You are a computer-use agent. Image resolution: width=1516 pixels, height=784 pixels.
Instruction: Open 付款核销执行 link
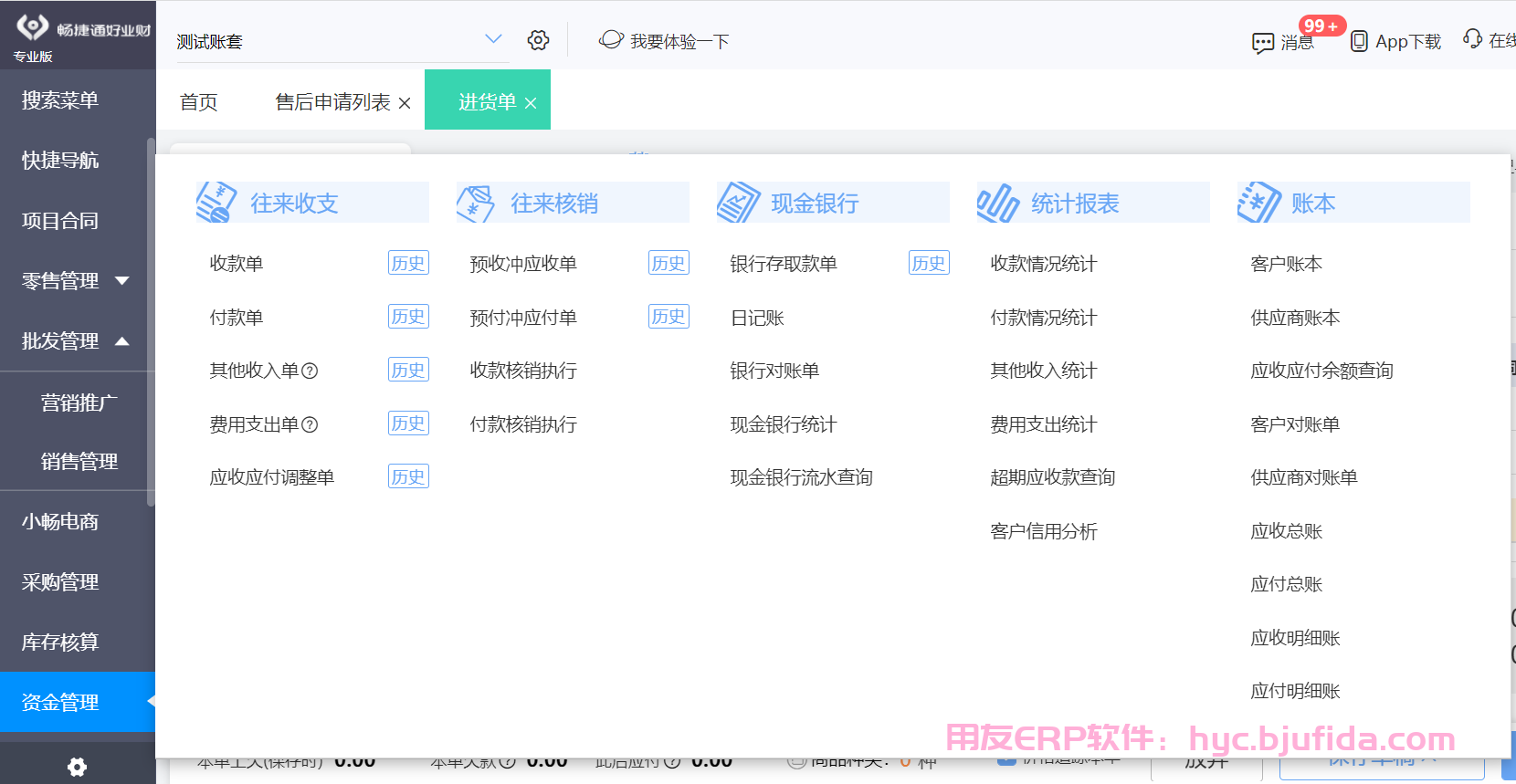[523, 424]
